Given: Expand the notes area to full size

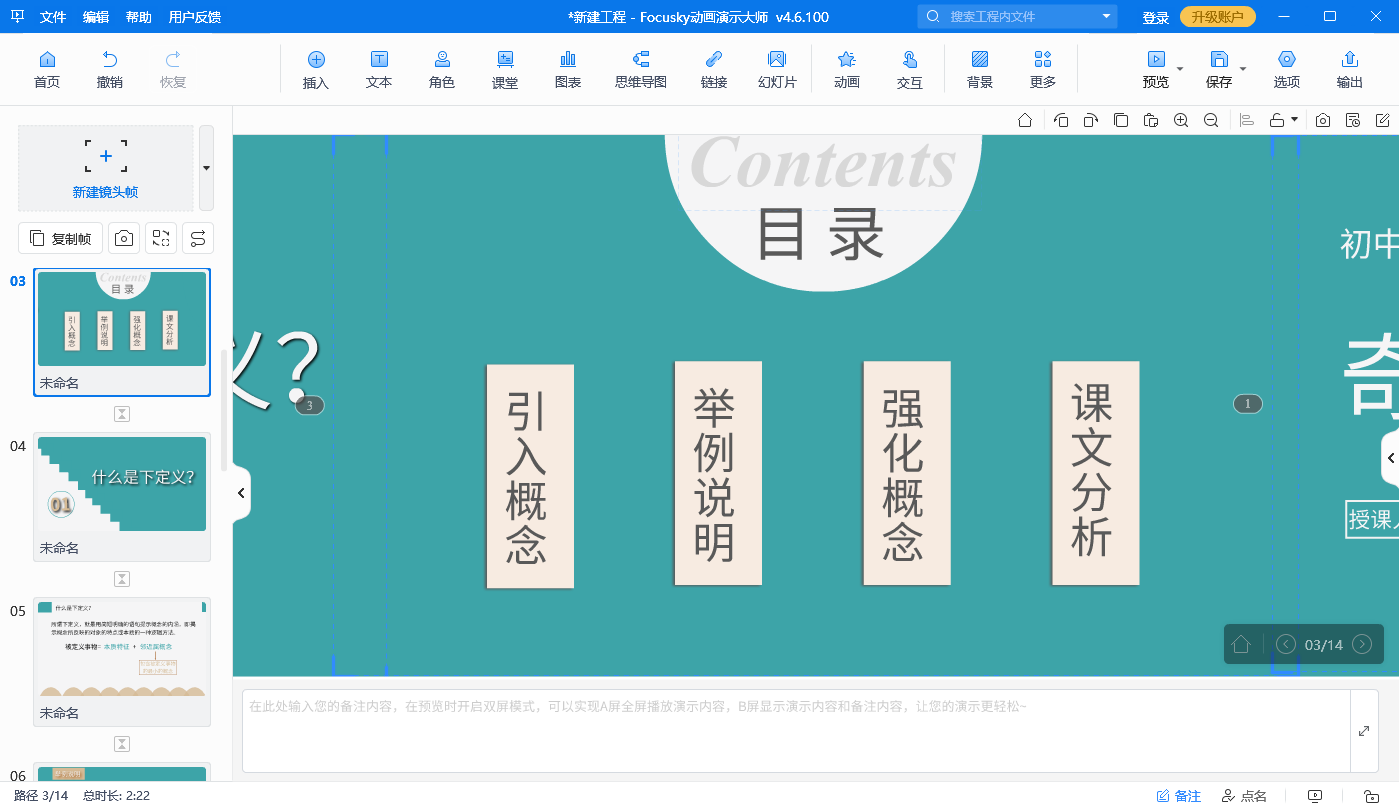Looking at the screenshot, I should click(x=1364, y=731).
